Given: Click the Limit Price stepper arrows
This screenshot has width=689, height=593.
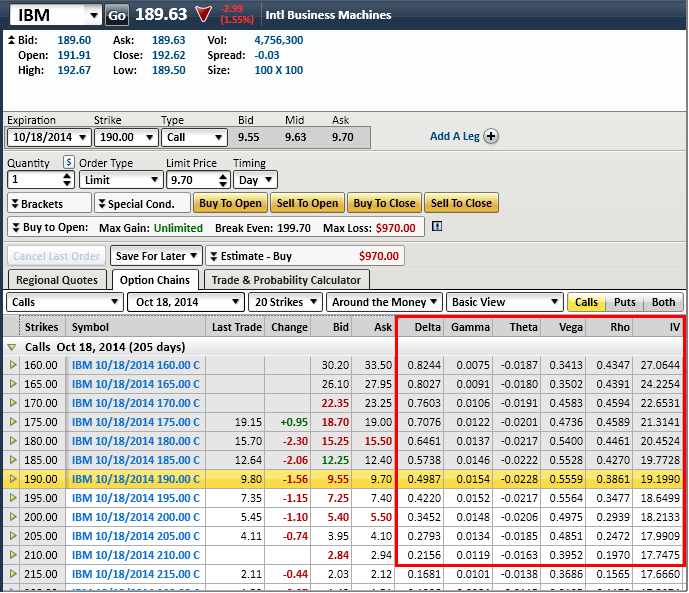Looking at the screenshot, I should tap(223, 180).
